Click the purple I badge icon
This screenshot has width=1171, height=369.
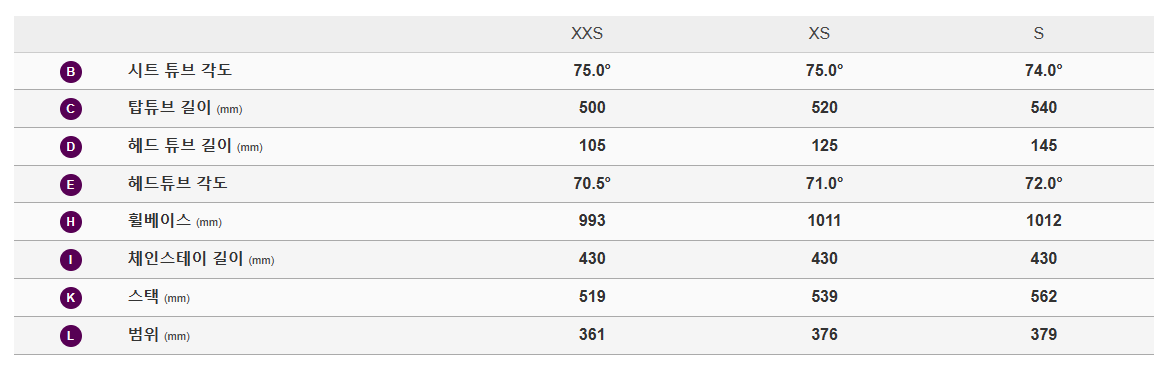[x=71, y=260]
